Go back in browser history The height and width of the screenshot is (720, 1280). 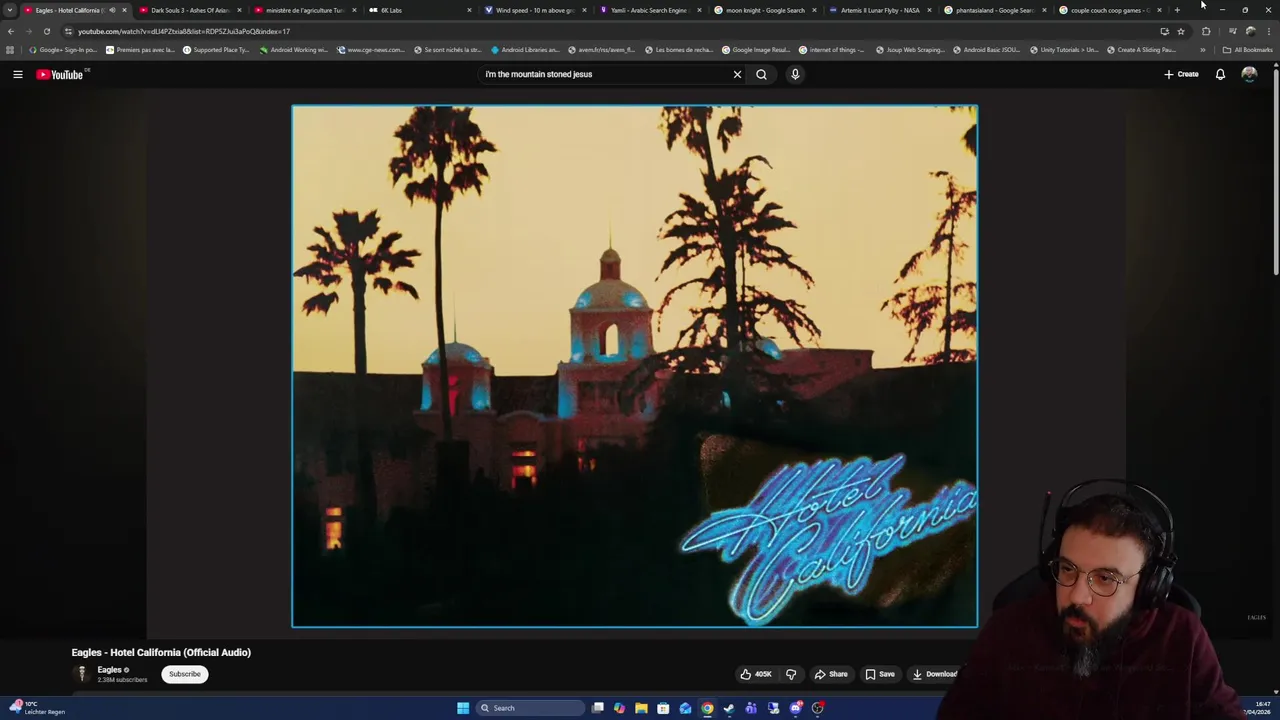click(x=10, y=31)
